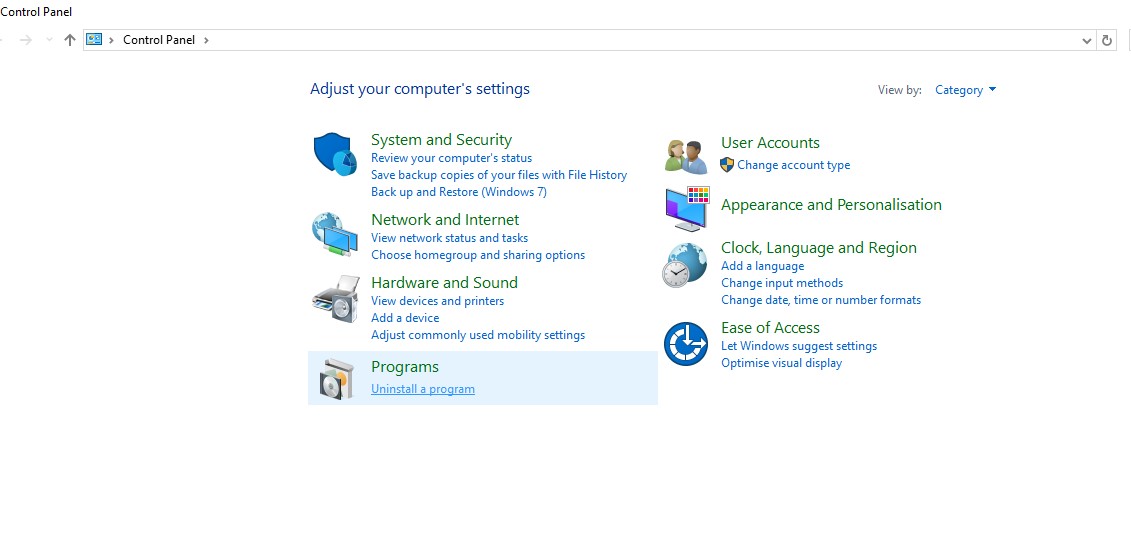Adjust commonly used mobility settings
The width and height of the screenshot is (1131, 545).
pyautogui.click(x=478, y=334)
